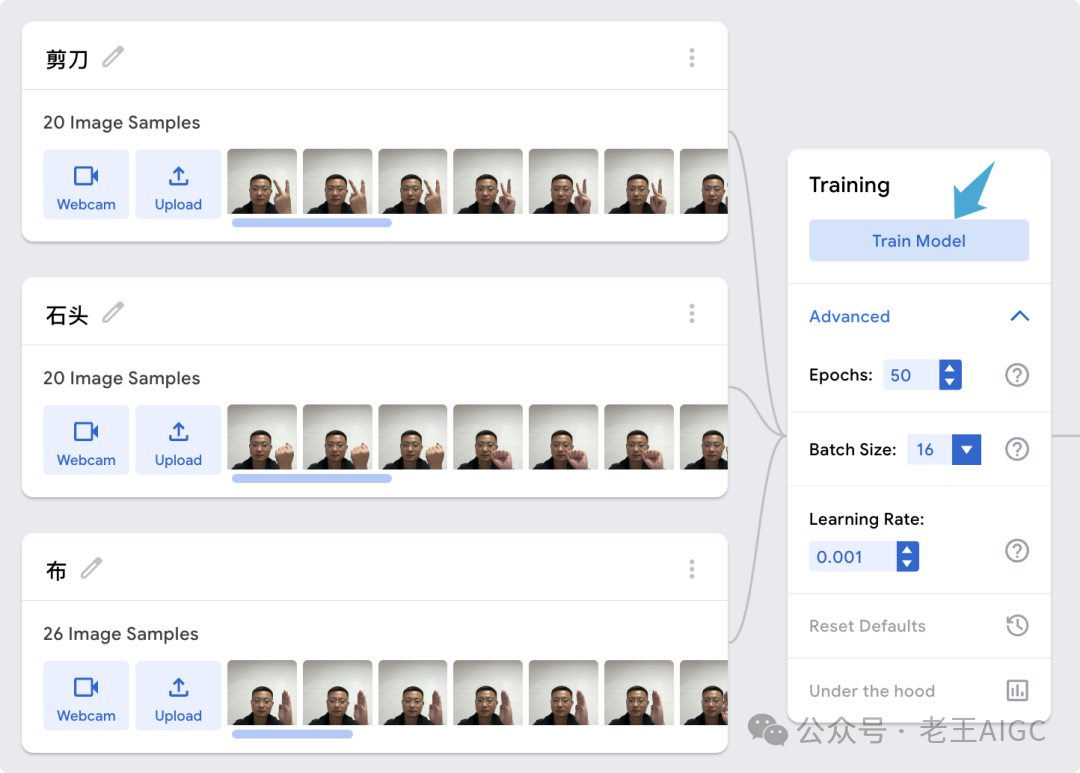Click the Train Model button

(919, 240)
